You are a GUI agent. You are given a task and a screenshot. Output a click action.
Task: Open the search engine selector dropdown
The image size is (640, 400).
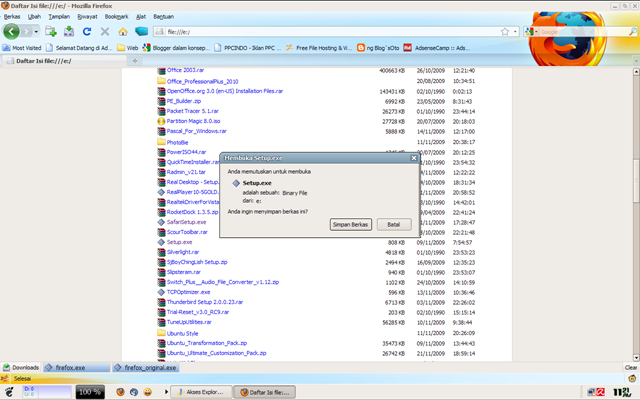click(531, 32)
